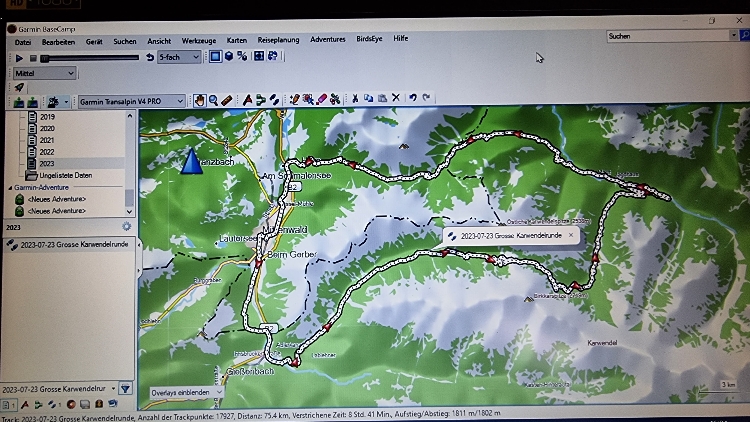Select the 2019 list in tree
Screen dimensions: 750x422
[x=47, y=117]
